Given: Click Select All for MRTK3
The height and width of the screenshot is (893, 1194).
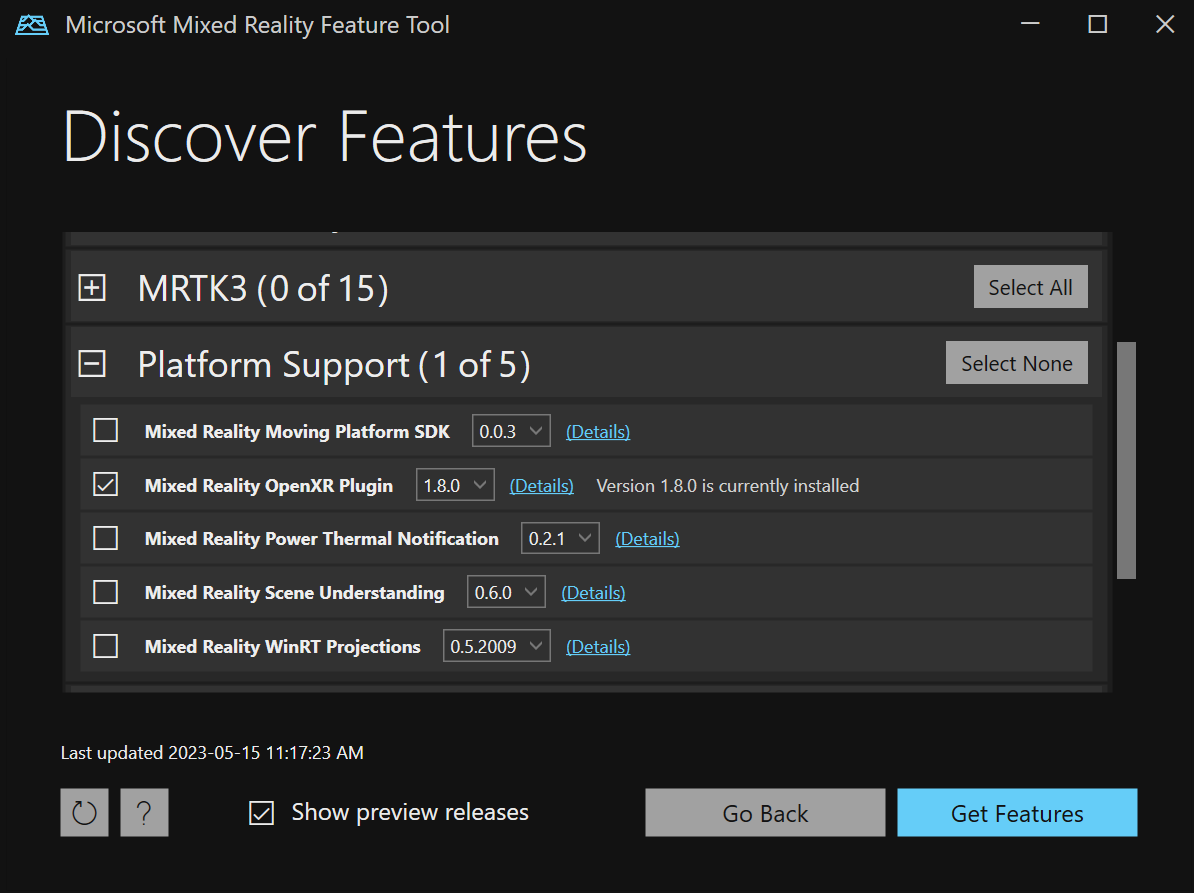Looking at the screenshot, I should tap(1030, 287).
